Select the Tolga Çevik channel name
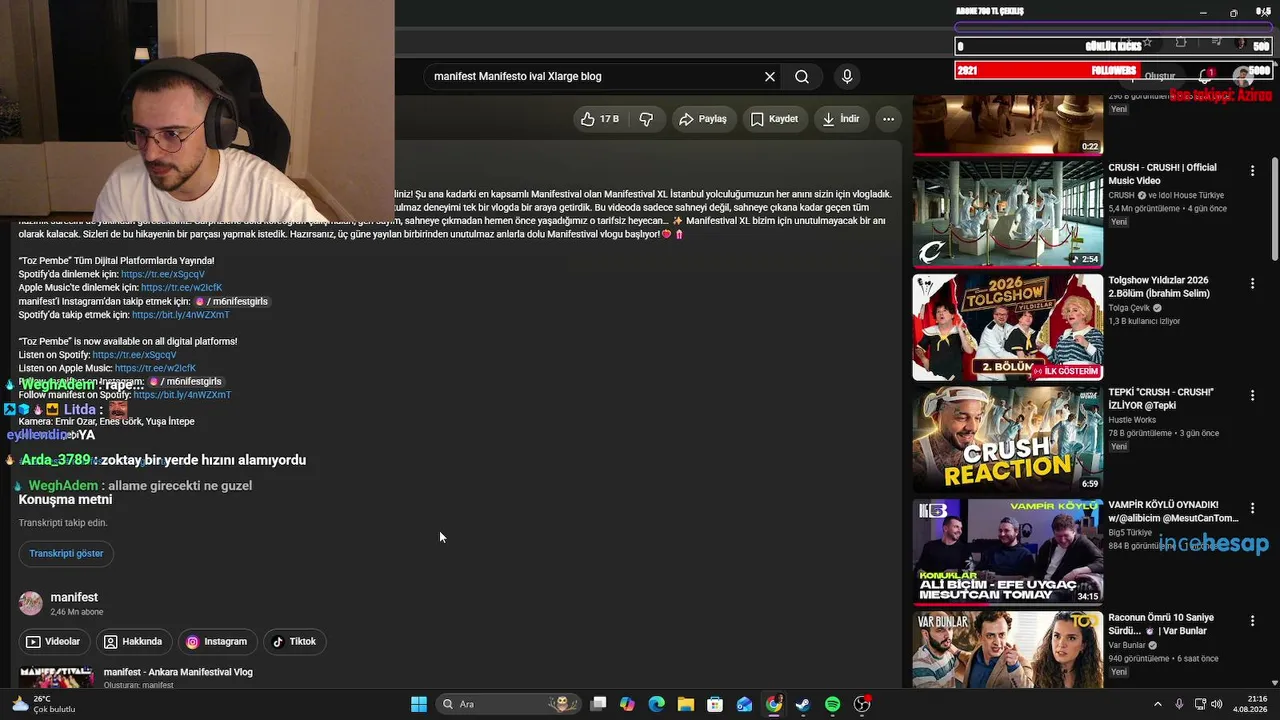1280x720 pixels. tap(1130, 308)
